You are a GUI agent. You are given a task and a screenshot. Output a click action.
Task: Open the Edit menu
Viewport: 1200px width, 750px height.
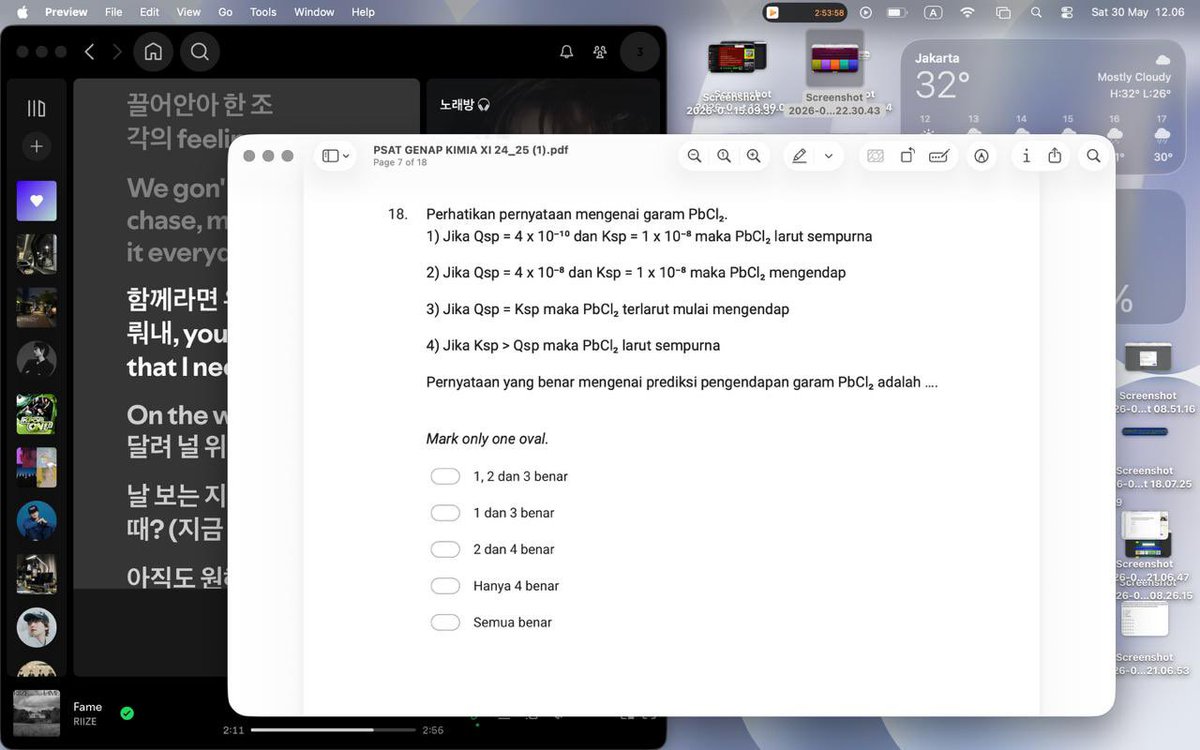click(149, 12)
